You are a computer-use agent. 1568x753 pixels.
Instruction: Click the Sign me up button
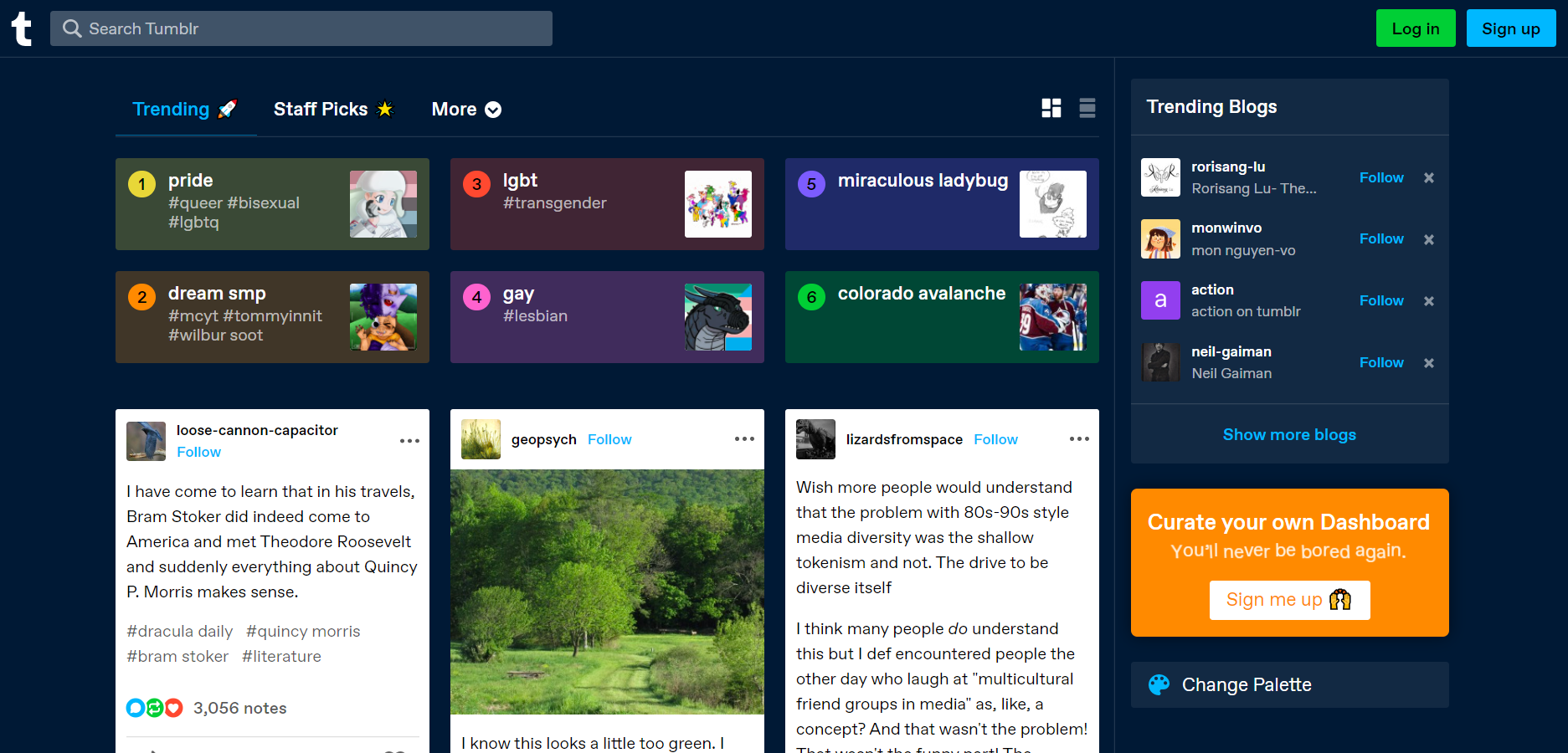(x=1289, y=600)
